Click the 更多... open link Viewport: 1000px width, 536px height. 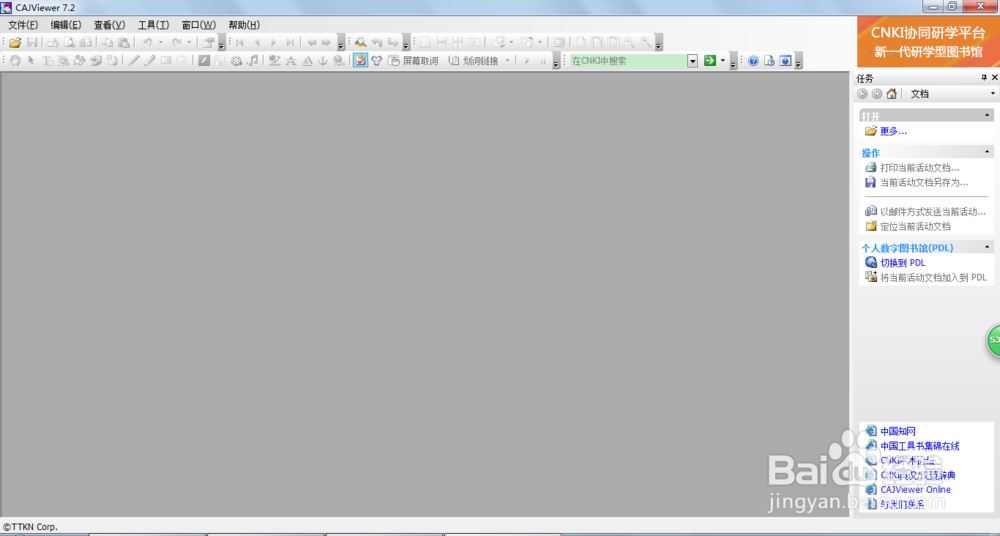[x=893, y=131]
